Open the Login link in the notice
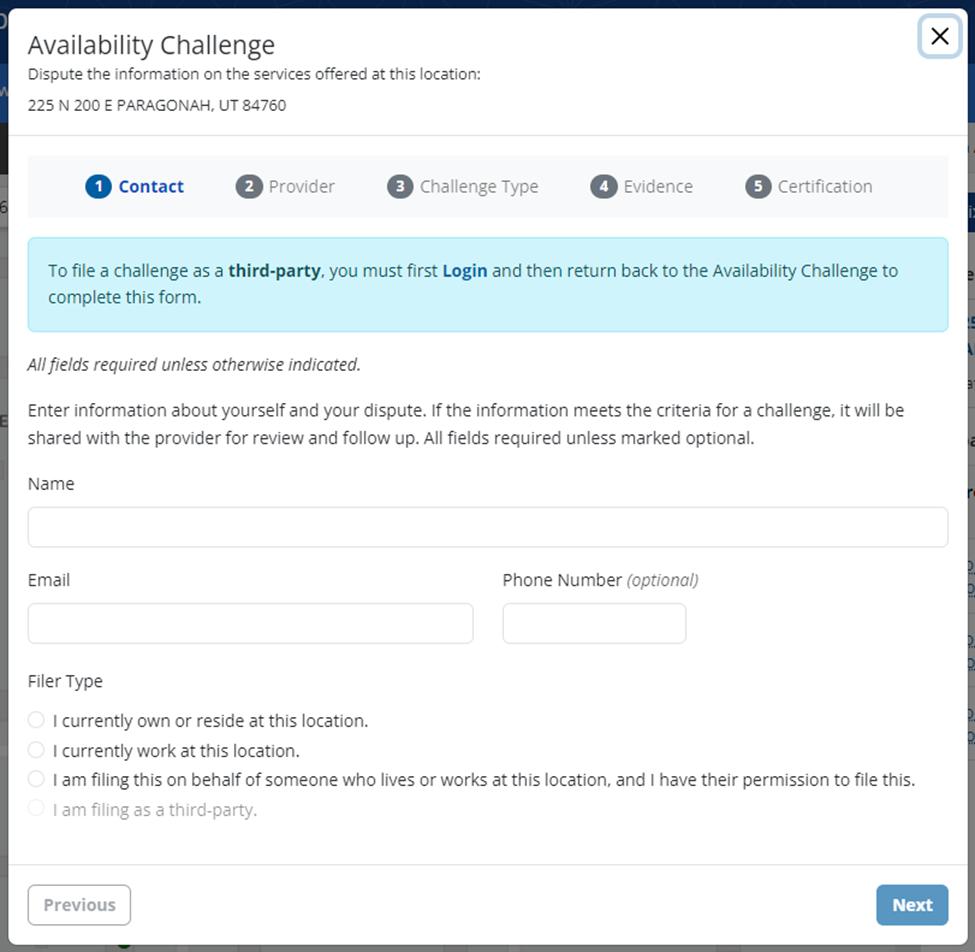Image resolution: width=975 pixels, height=952 pixels. [464, 271]
